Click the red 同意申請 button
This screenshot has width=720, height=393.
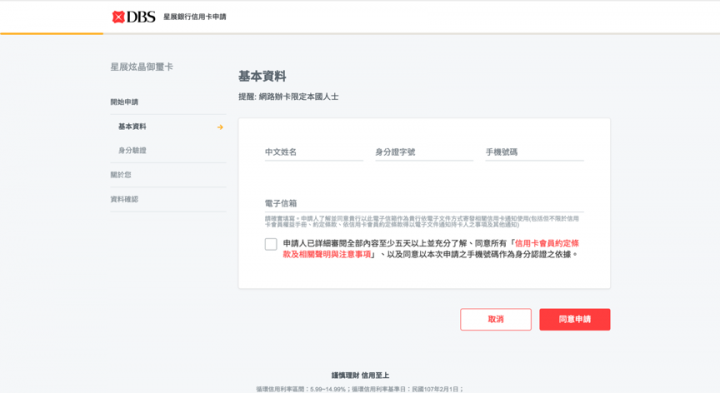[575, 320]
